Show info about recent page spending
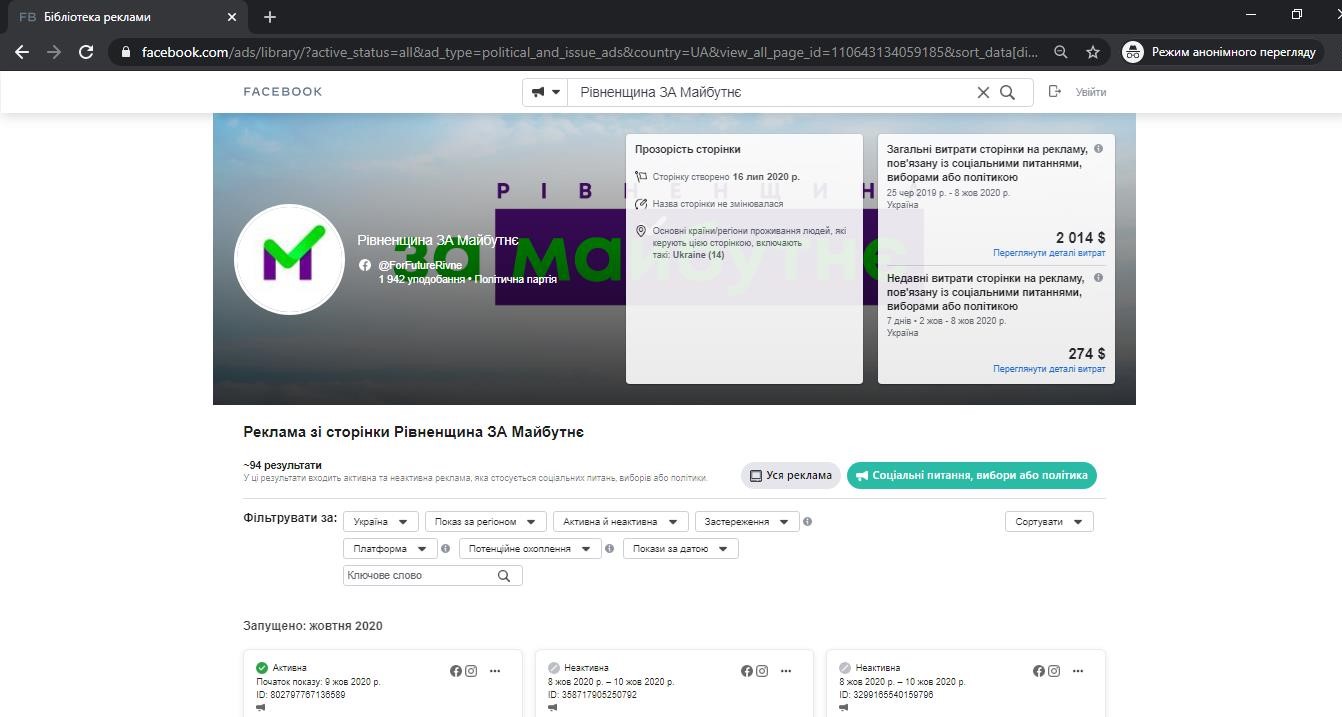This screenshot has width=1342, height=717. [1098, 278]
